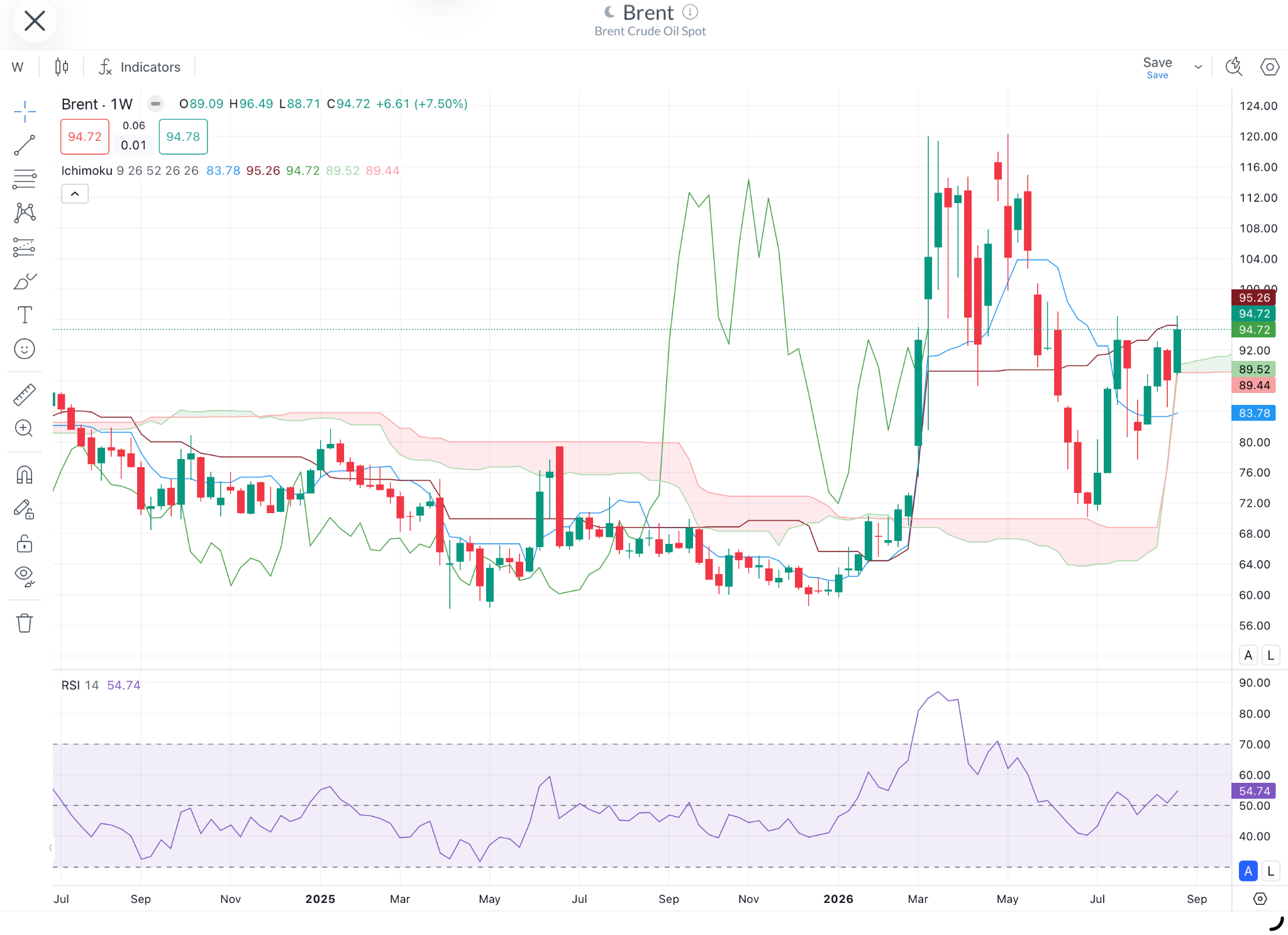
Task: Close the Brent chart view
Action: [35, 21]
